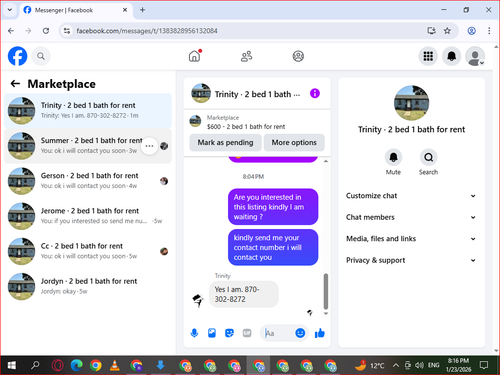Screen dimensions: 500x375
Task: Choose a sticker icon
Action: click(x=229, y=333)
